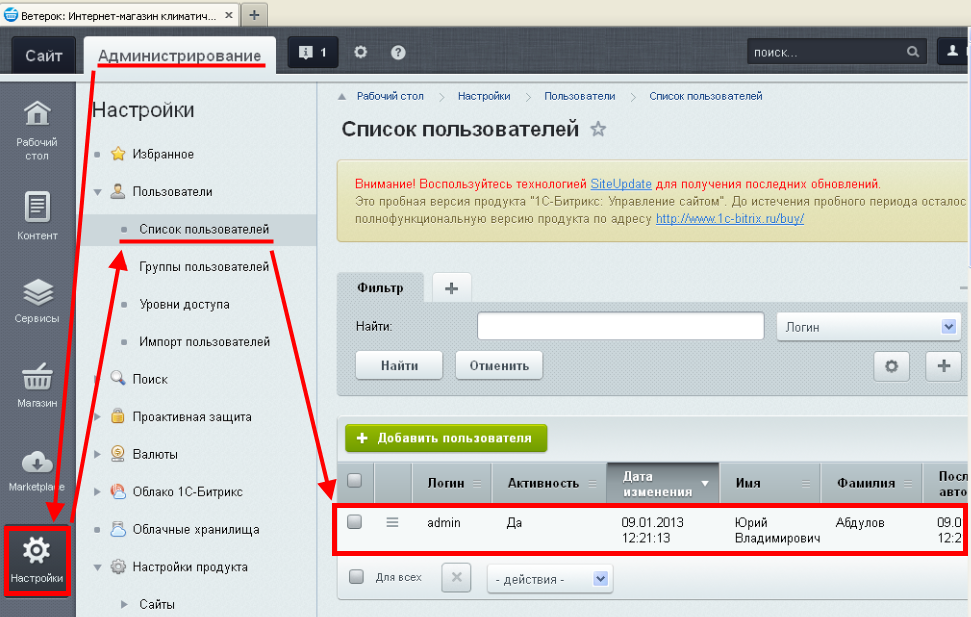The height and width of the screenshot is (617, 971).
Task: Collapse the Пользователи tree section
Action: click(x=97, y=192)
